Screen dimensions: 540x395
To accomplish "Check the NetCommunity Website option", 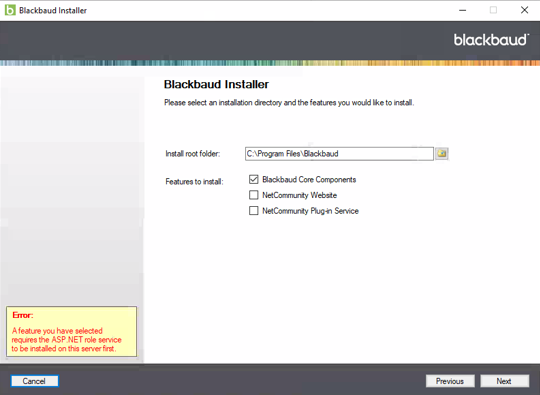I will coord(253,195).
